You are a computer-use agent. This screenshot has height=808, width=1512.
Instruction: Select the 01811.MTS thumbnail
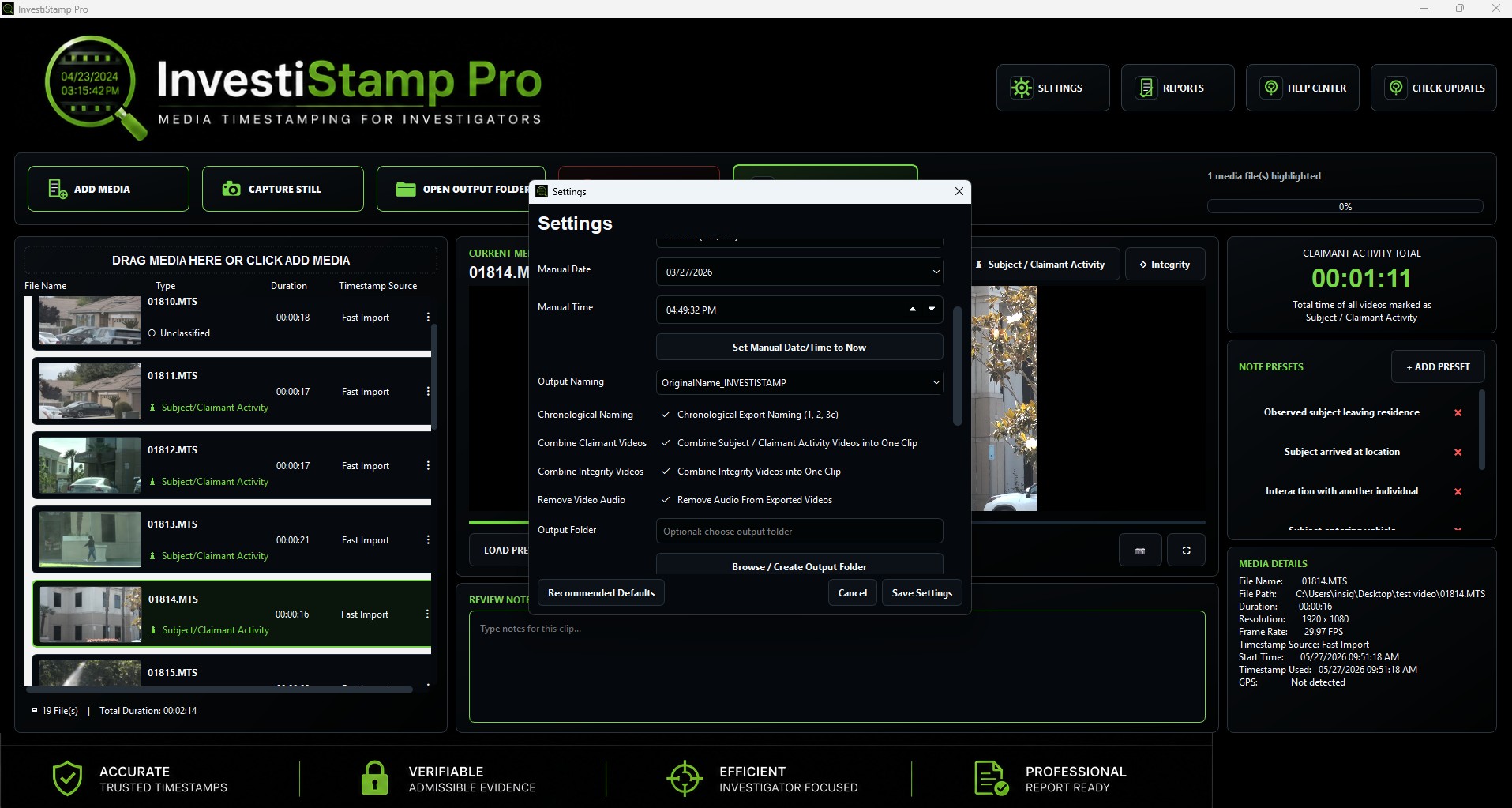click(90, 391)
